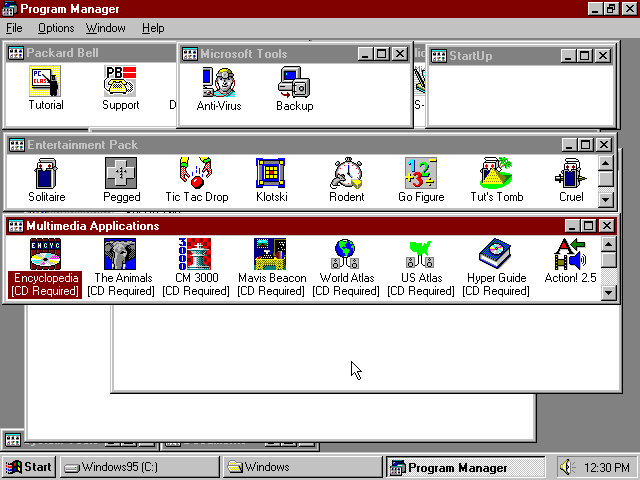
Task: Open the US Atlas icon
Action: (x=420, y=254)
